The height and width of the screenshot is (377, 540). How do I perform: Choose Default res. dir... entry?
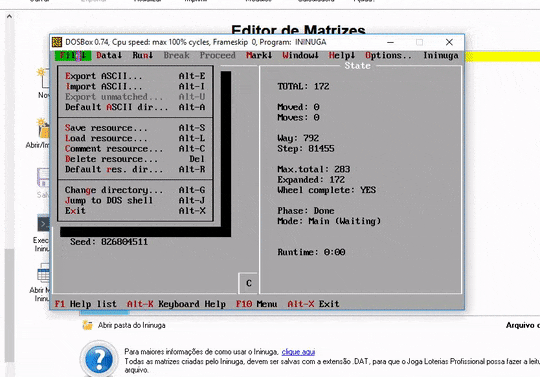tap(135, 169)
